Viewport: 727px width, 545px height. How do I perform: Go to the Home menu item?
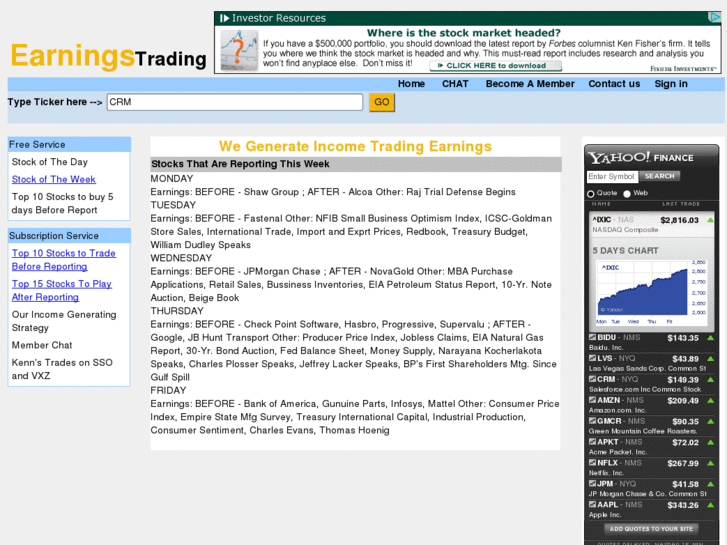411,84
